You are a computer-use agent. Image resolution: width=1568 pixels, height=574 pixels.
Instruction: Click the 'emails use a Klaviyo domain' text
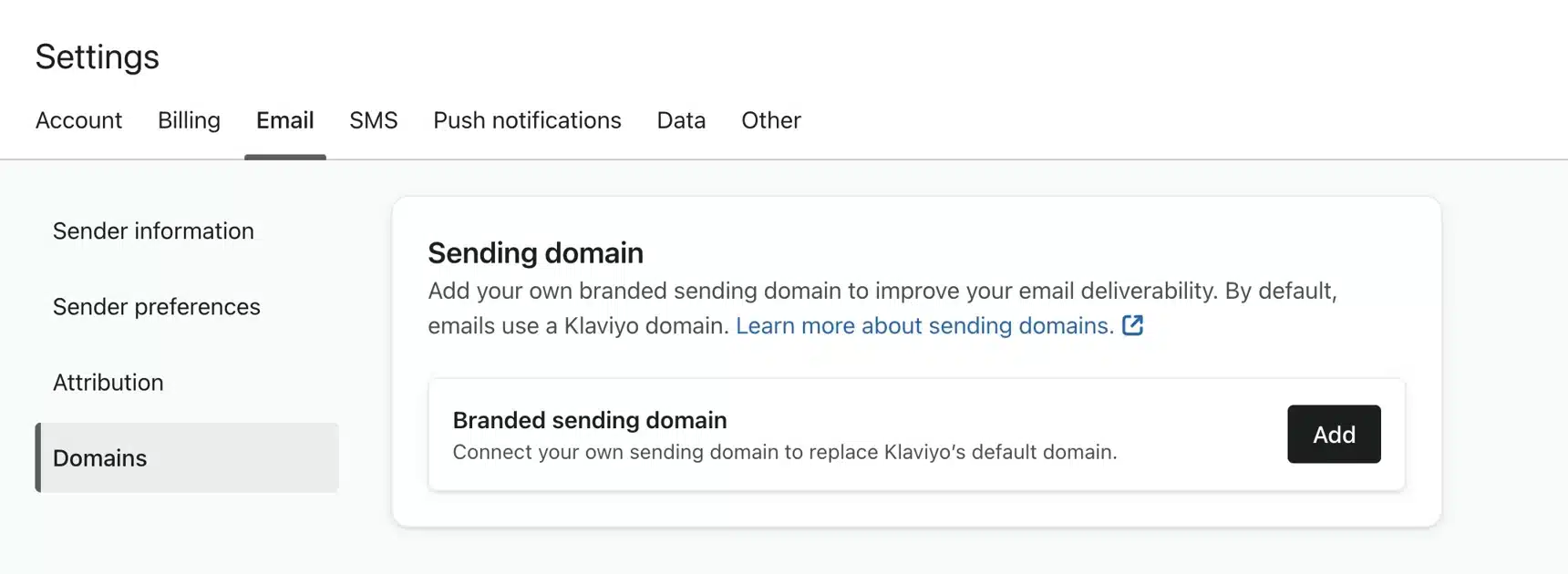click(579, 326)
